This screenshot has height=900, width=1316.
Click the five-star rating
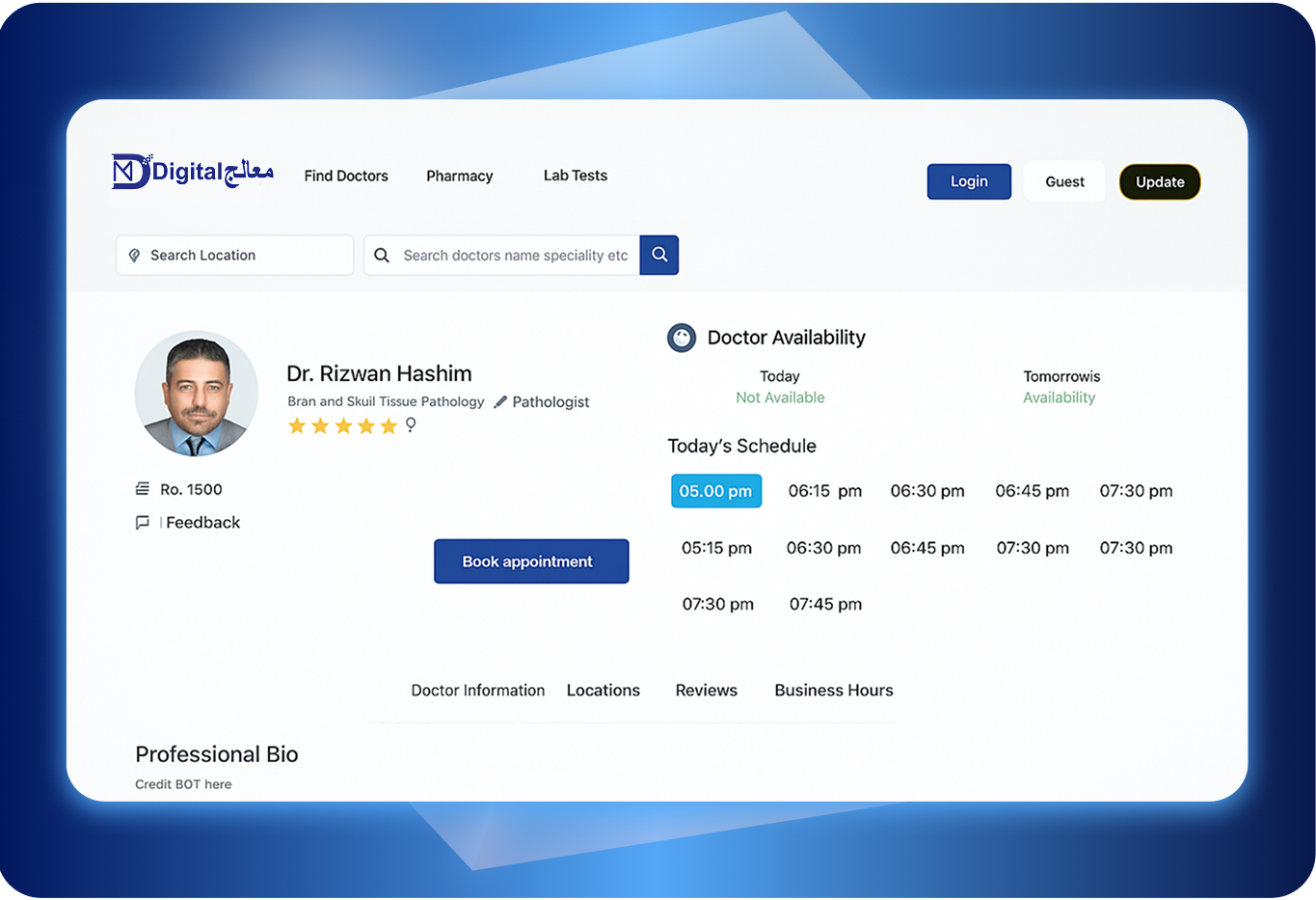tap(342, 425)
